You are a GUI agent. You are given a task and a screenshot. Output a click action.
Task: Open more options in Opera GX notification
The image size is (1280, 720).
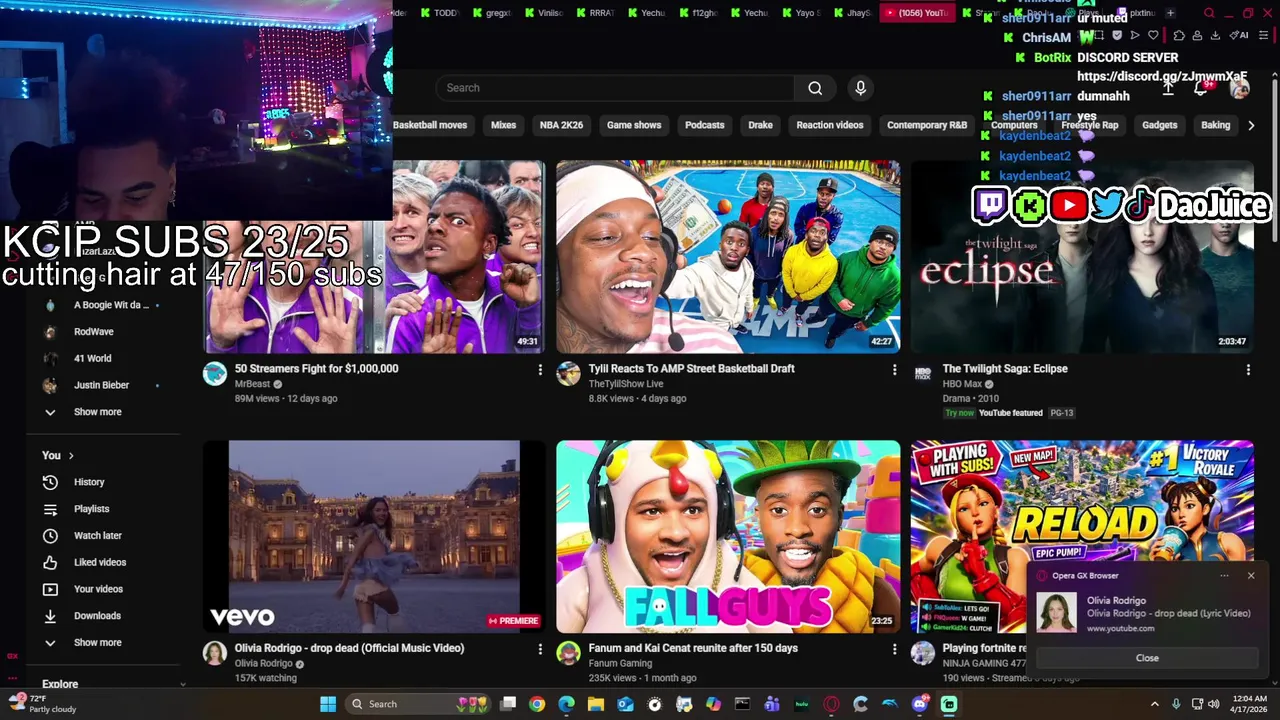[1224, 576]
